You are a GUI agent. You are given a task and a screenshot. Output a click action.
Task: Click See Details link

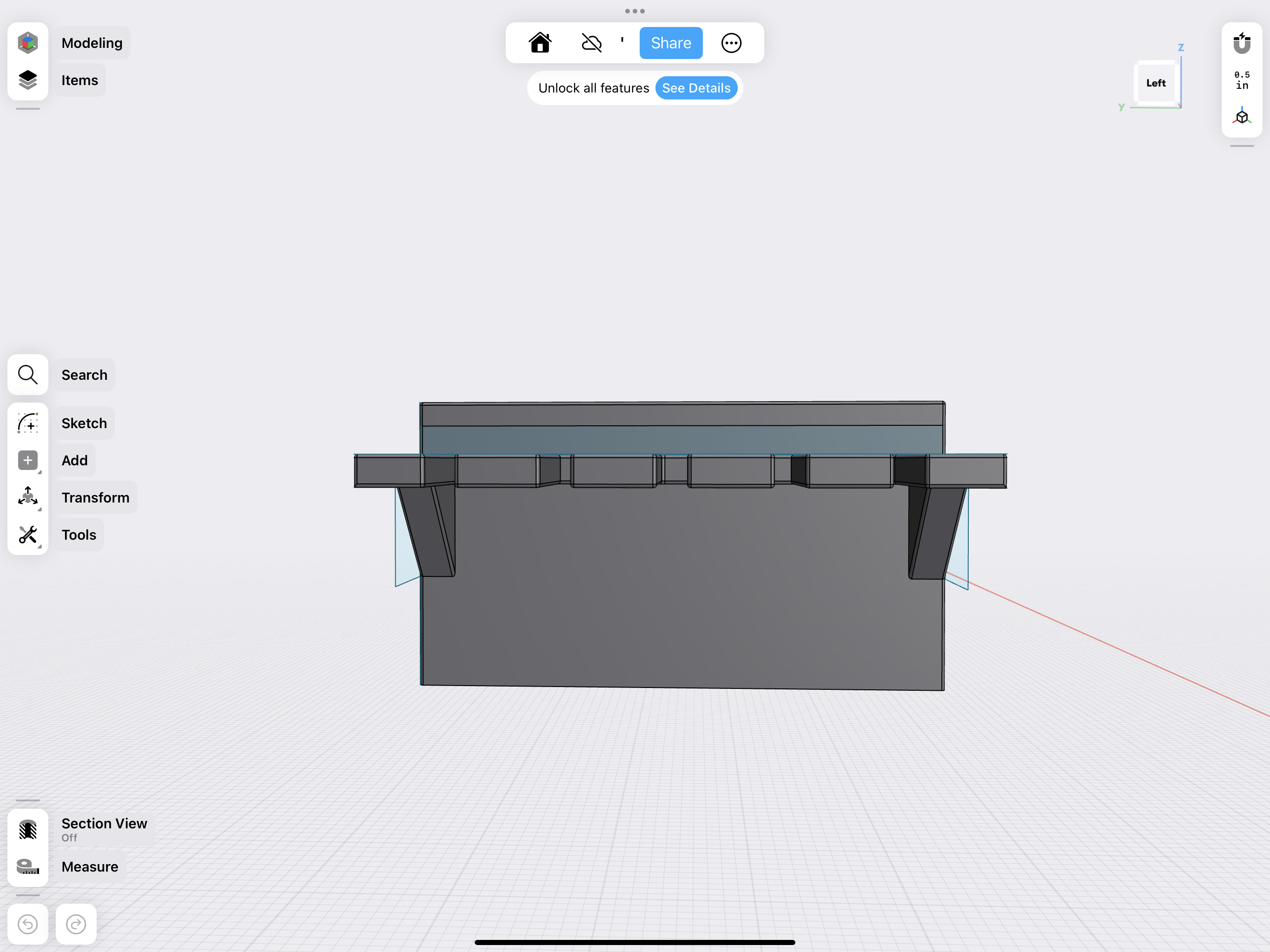[696, 88]
